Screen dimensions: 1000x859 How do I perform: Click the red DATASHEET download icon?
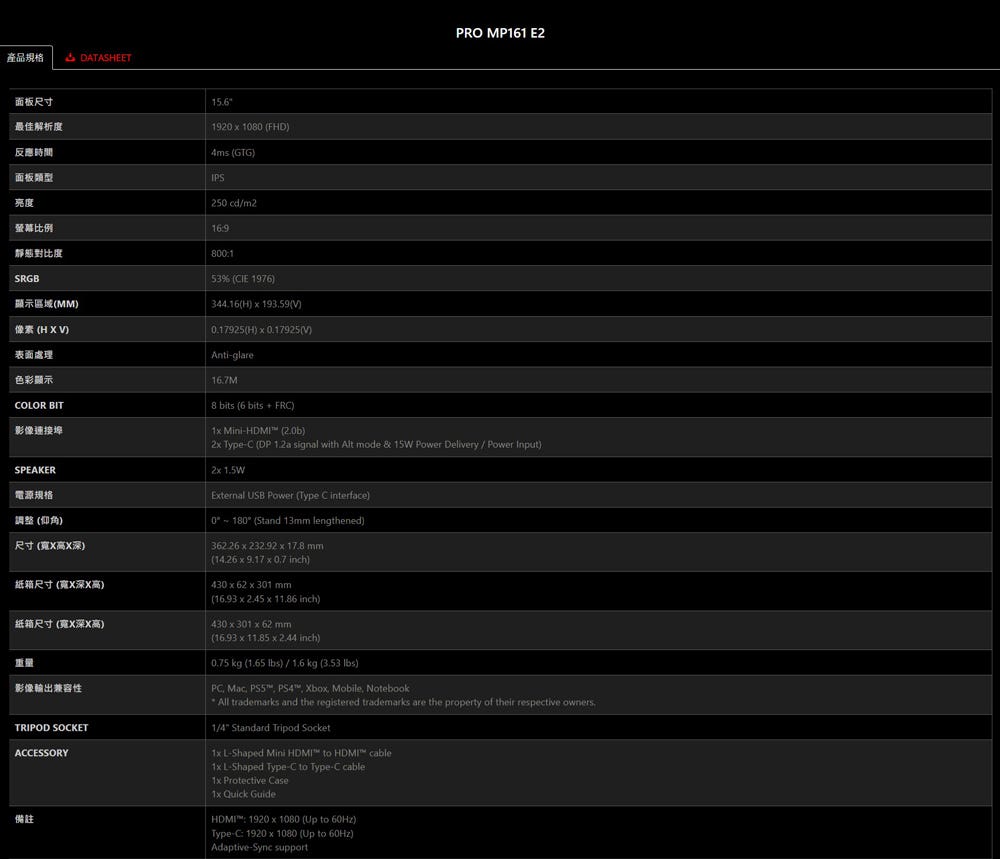point(70,57)
